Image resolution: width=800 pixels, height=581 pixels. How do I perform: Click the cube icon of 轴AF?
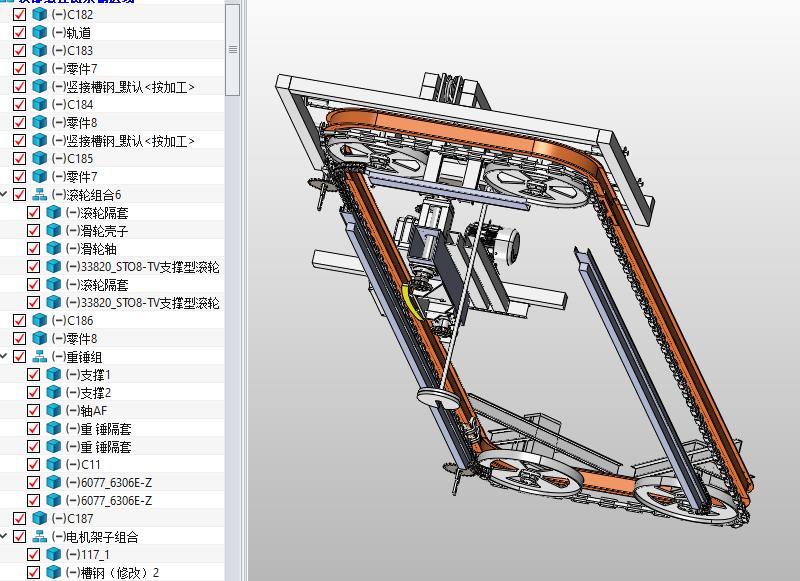pyautogui.click(x=54, y=410)
